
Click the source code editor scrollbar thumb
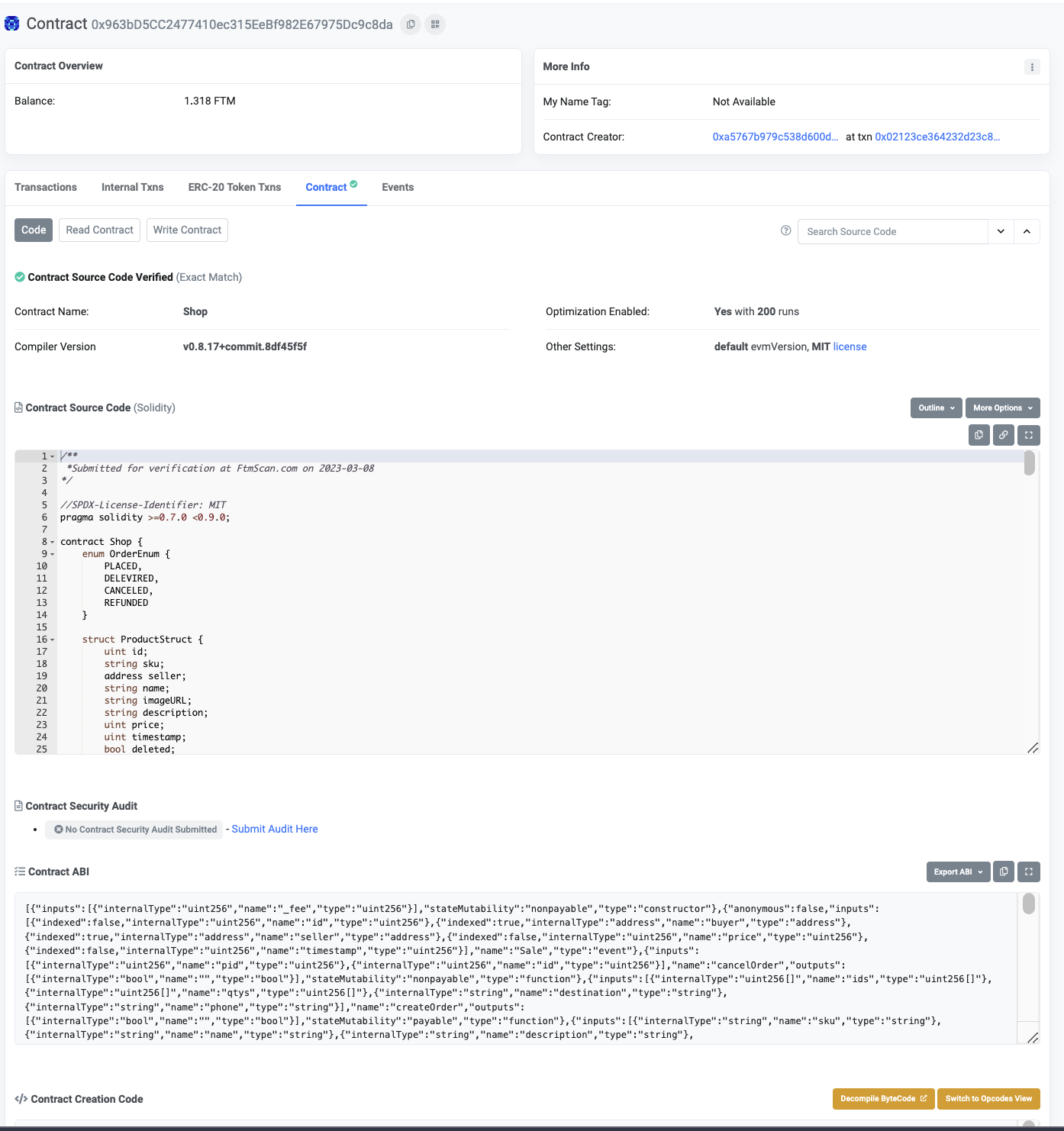pos(1029,463)
